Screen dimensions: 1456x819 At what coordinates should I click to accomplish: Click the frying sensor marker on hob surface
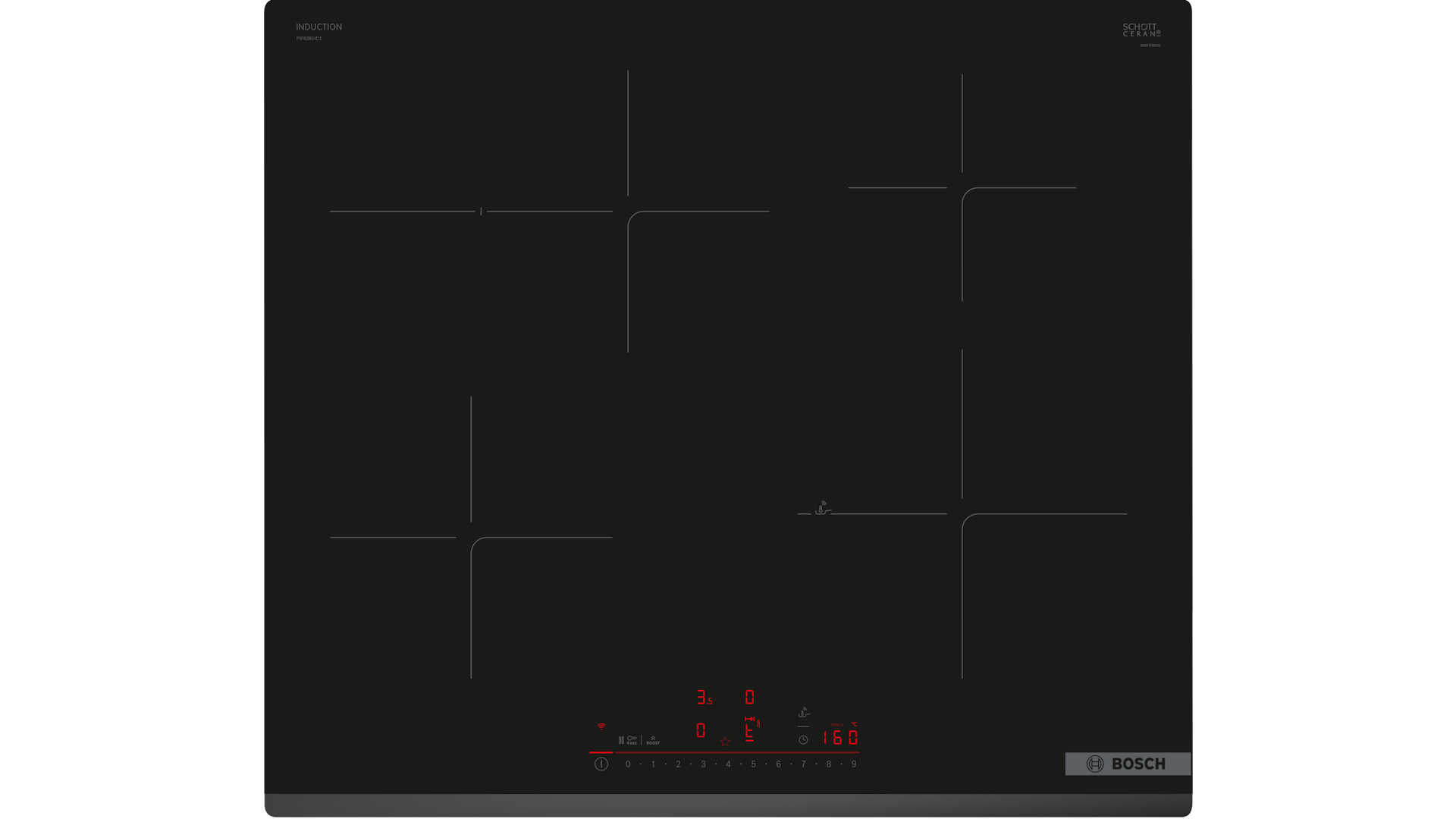[822, 508]
